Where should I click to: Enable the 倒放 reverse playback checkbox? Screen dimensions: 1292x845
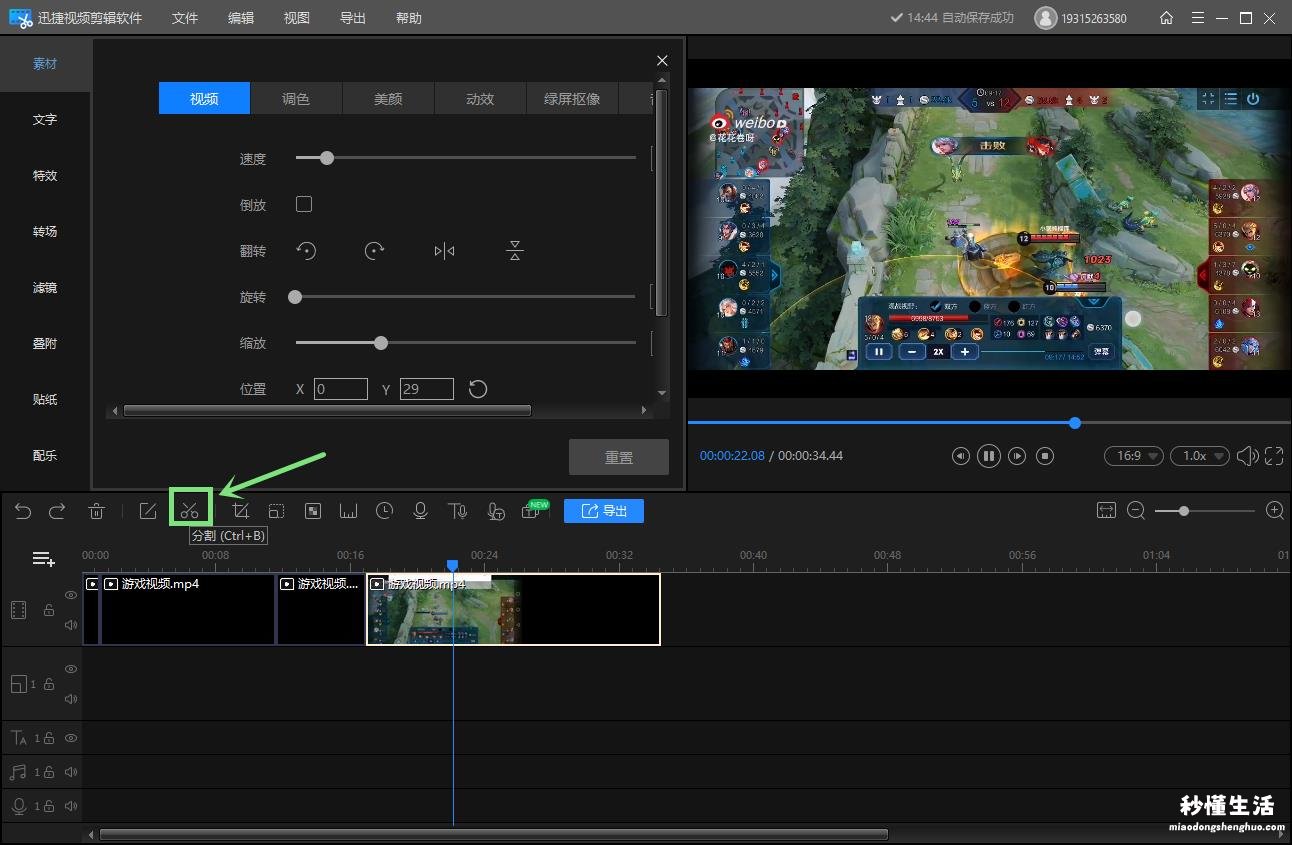(304, 204)
